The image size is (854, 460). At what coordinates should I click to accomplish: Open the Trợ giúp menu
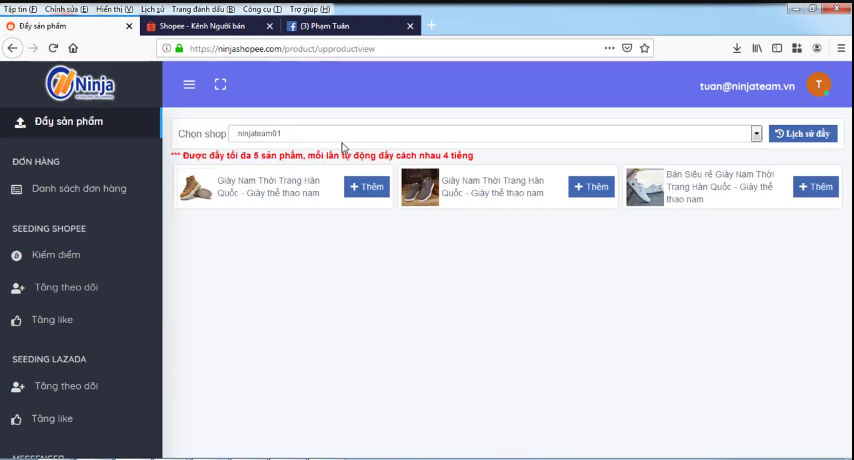pos(310,9)
